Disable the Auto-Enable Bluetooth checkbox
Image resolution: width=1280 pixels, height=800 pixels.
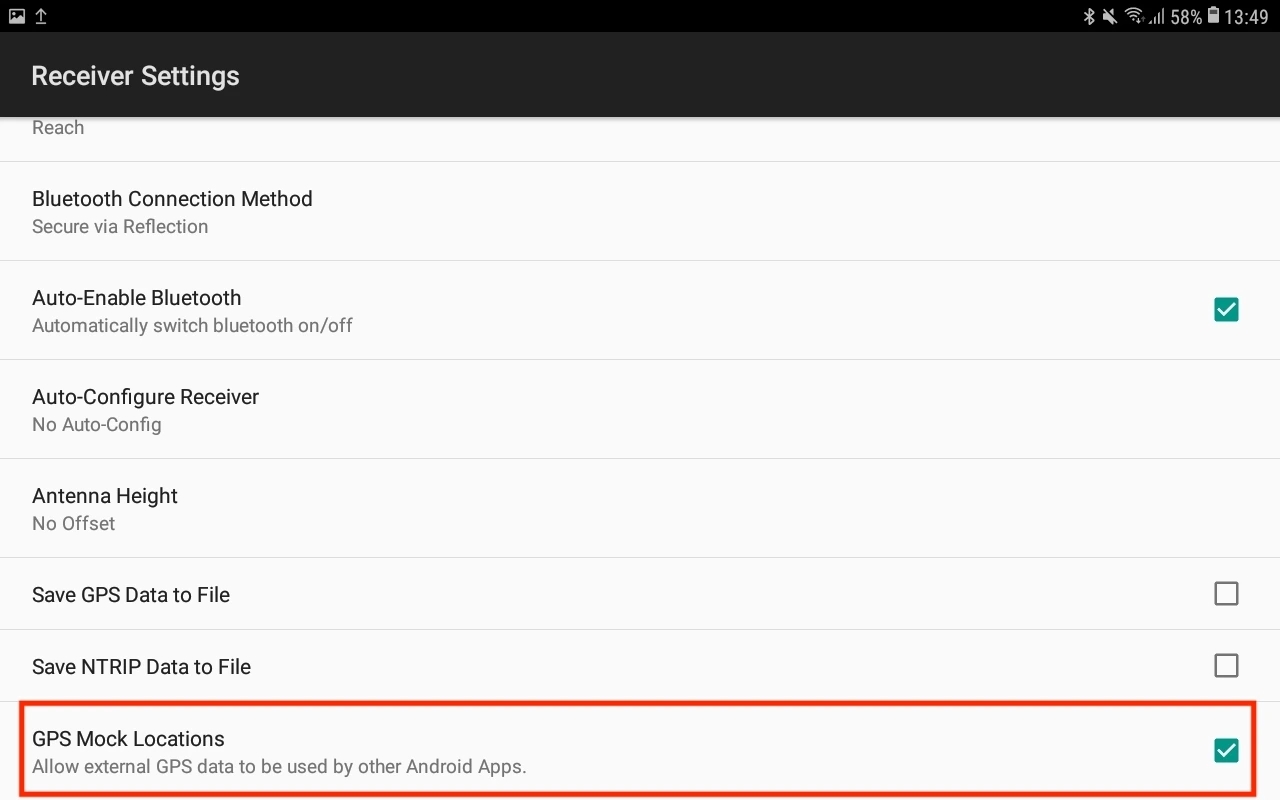(1226, 310)
